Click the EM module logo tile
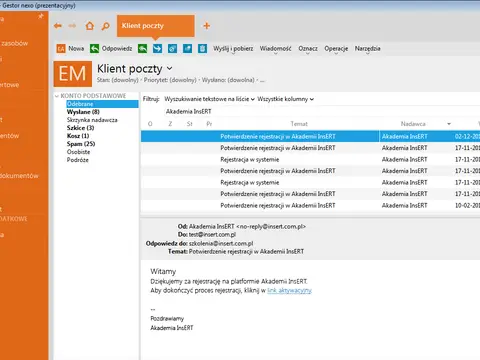The height and width of the screenshot is (360, 480). [73, 74]
